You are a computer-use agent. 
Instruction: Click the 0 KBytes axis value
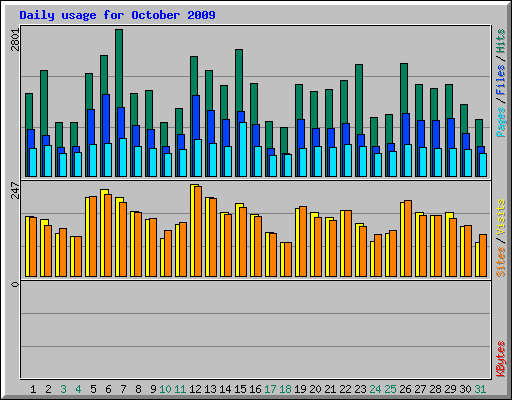click(x=15, y=284)
